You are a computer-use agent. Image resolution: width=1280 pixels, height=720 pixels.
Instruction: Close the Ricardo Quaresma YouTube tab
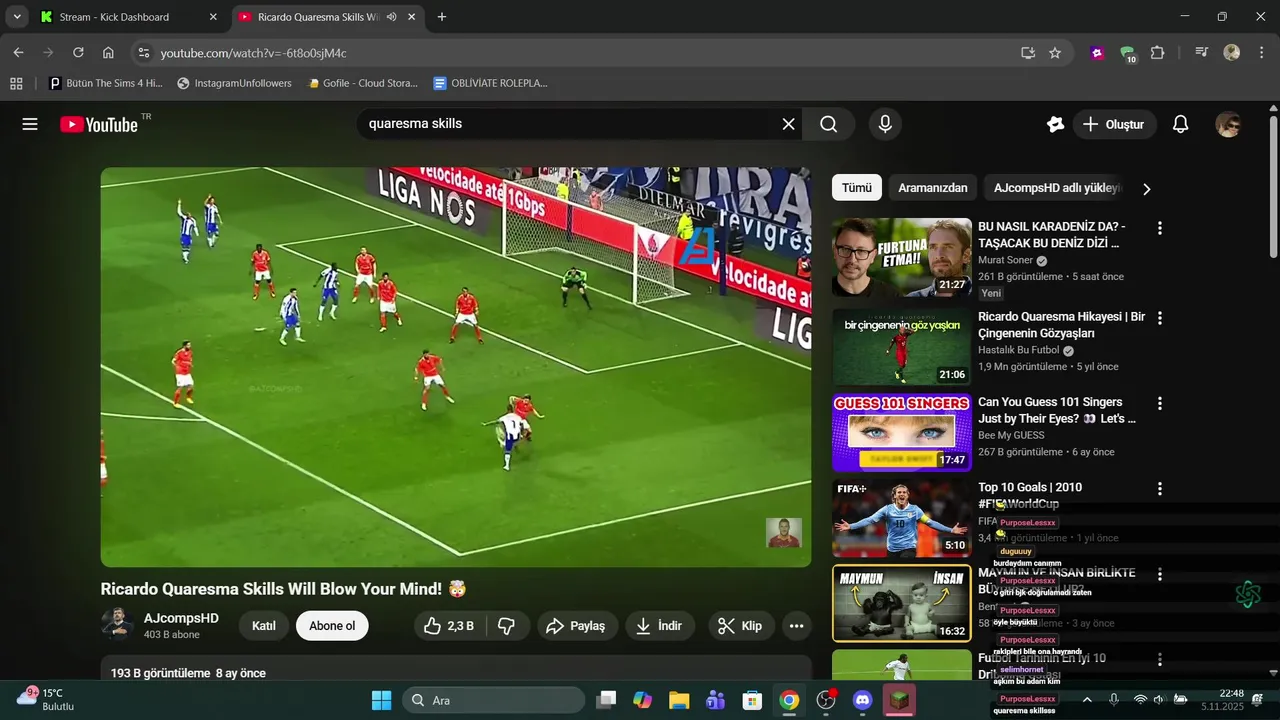412,17
